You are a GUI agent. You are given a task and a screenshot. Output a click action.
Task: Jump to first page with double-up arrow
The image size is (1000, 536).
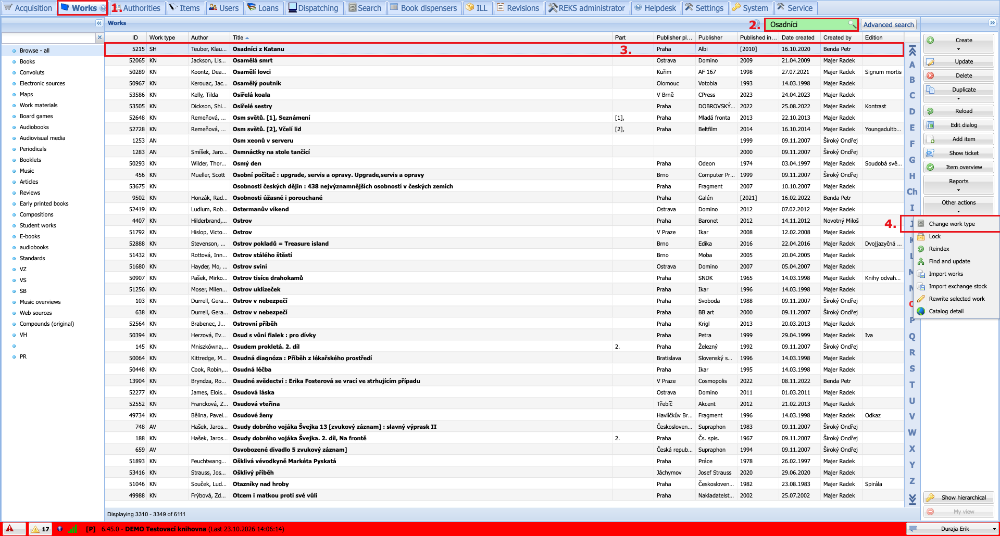[912, 50]
